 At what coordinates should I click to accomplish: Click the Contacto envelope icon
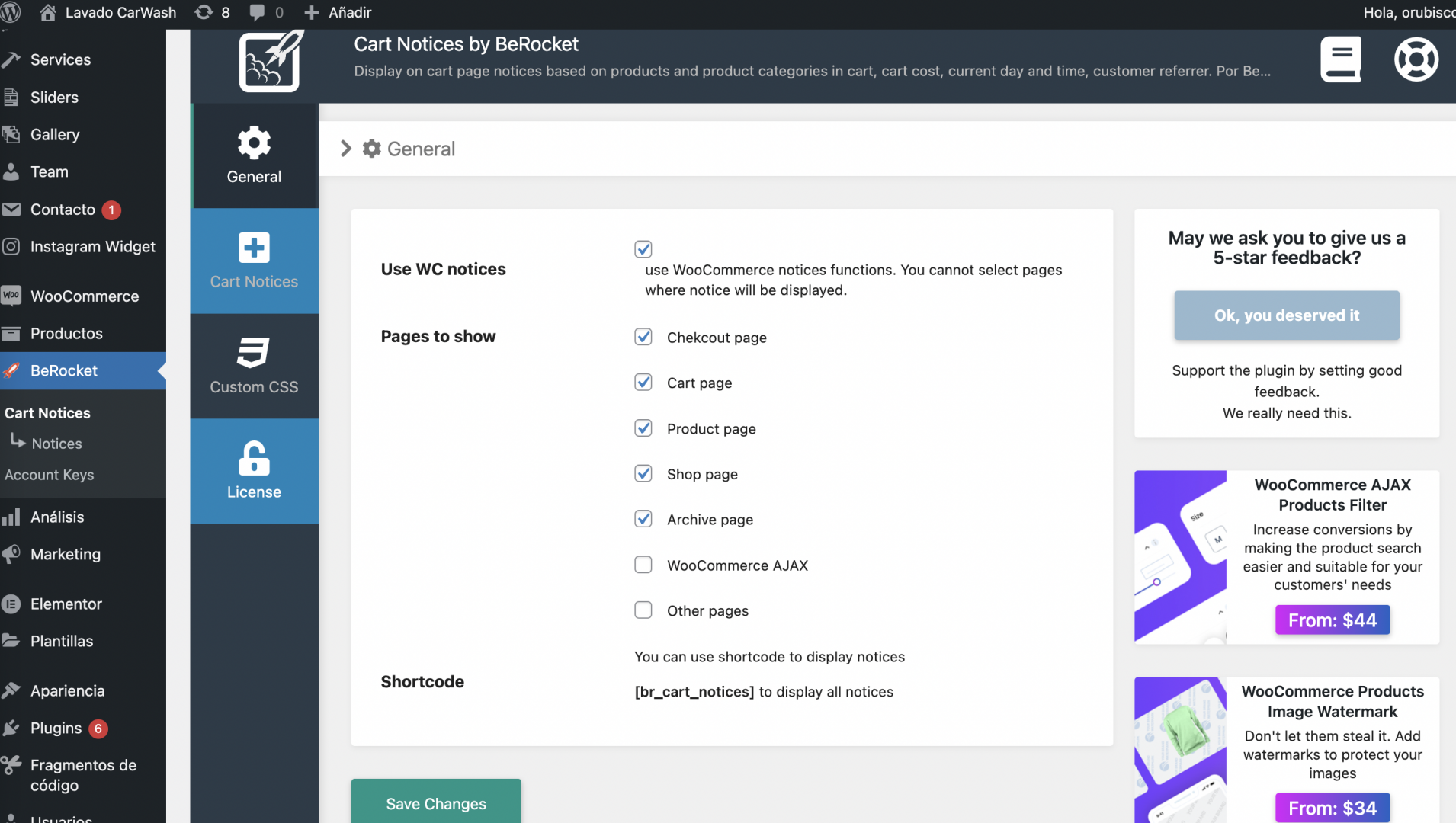point(11,209)
